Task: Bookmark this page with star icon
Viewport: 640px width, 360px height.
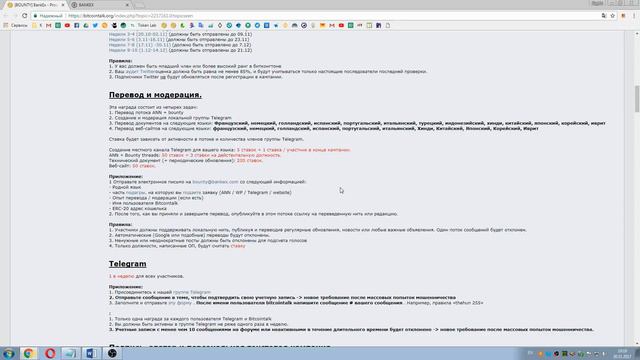Action: (x=613, y=16)
